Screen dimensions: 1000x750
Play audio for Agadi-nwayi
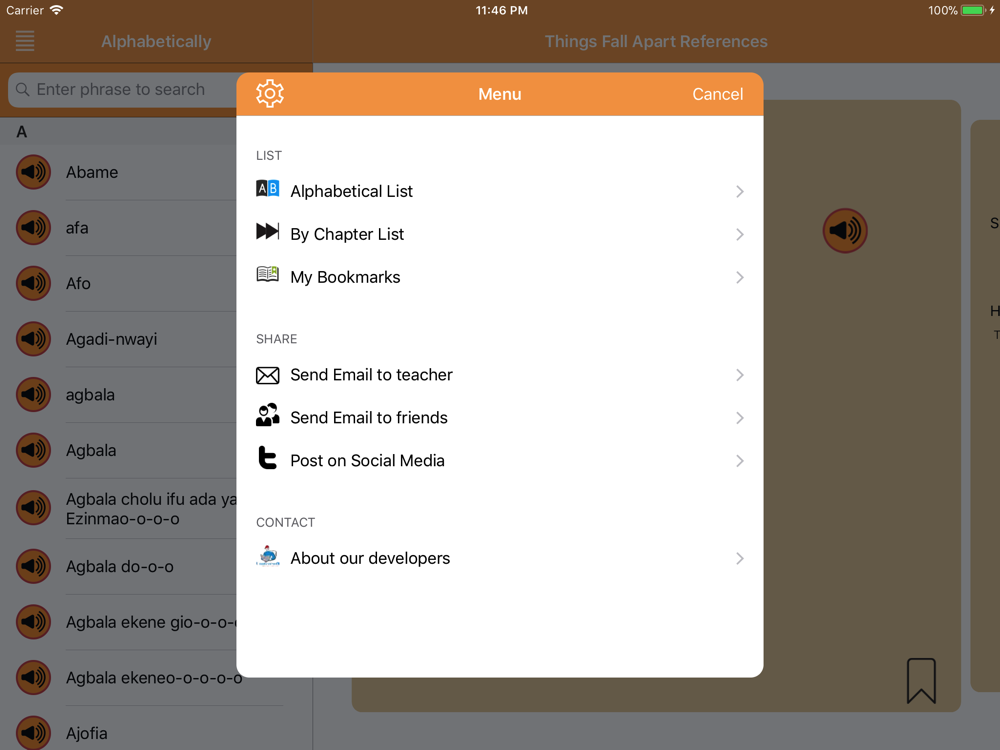tap(33, 339)
